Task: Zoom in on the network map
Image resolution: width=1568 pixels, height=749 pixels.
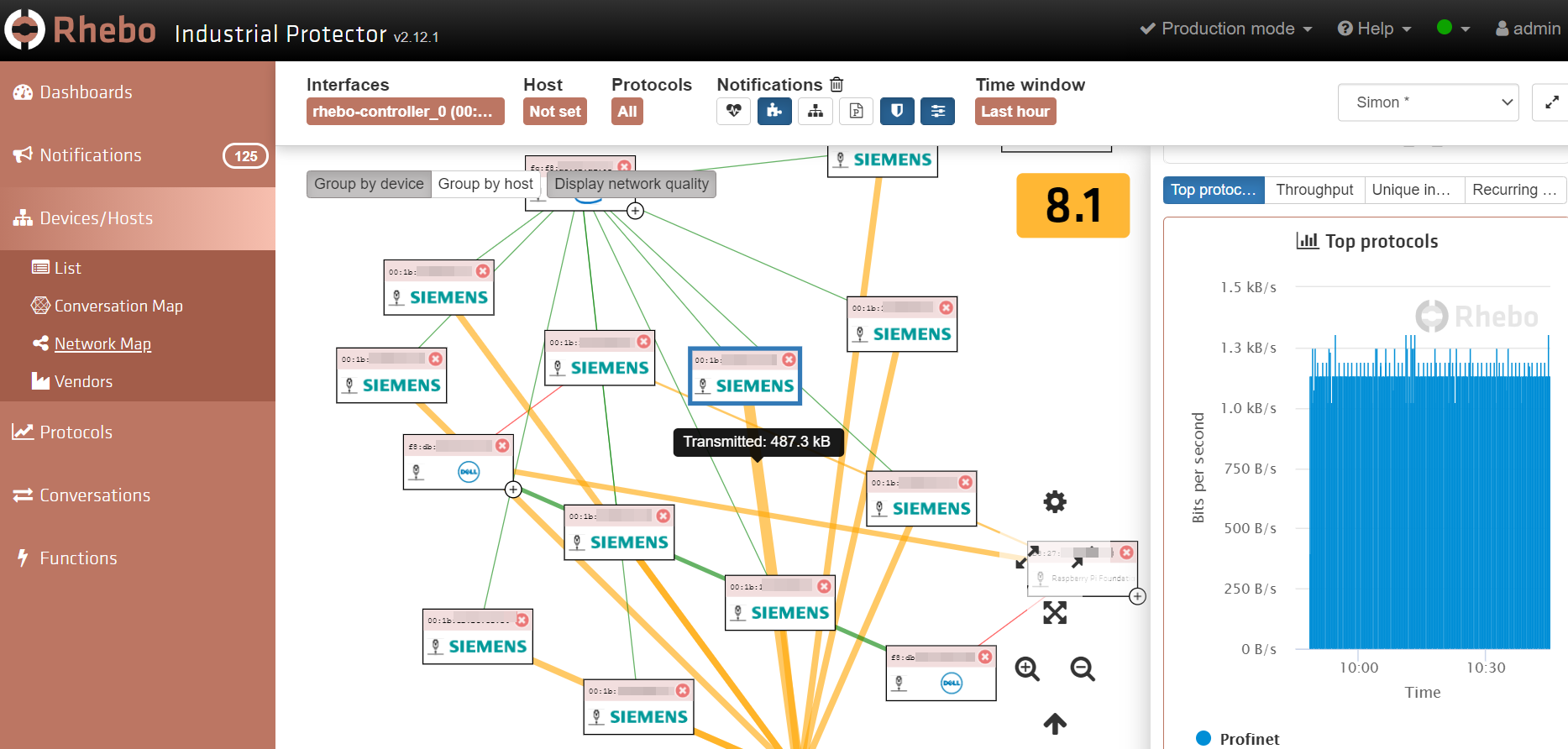Action: 1027,669
